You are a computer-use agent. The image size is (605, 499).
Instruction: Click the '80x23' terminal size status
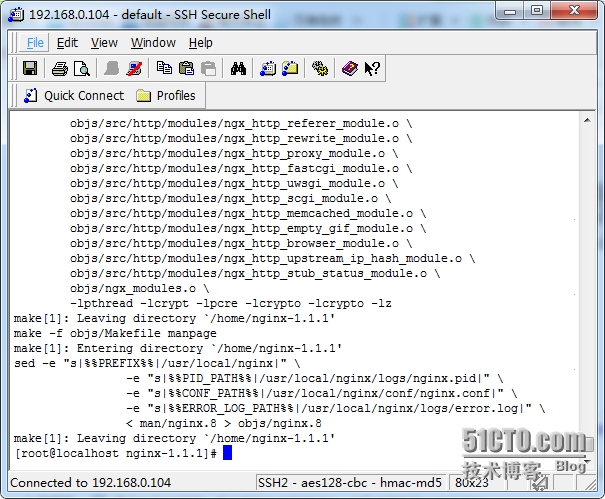(x=471, y=482)
